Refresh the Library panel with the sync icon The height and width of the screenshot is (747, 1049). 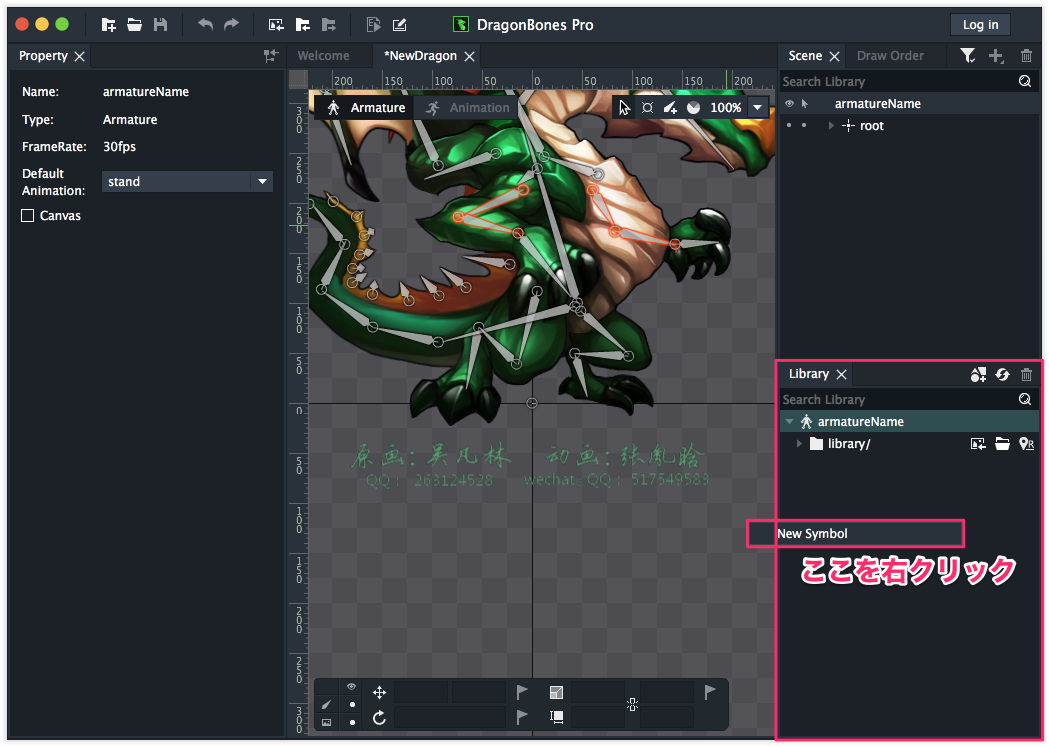1002,374
